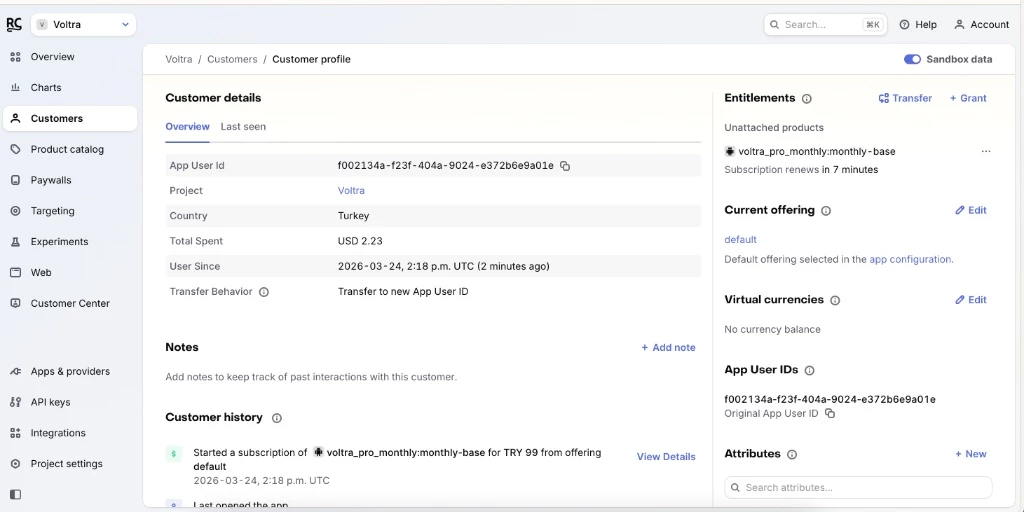Collapse the sidebar using the bottom icon
1024x512 pixels.
click(15, 494)
